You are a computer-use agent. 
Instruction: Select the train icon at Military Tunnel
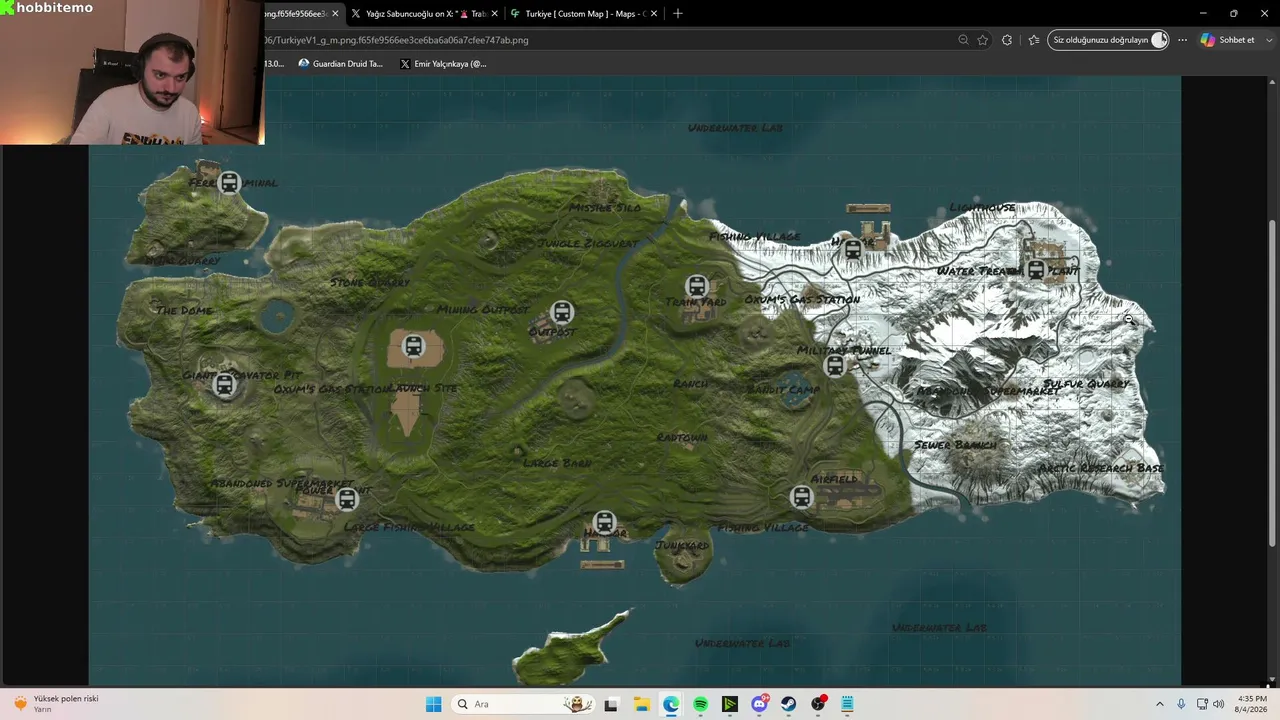(x=835, y=366)
